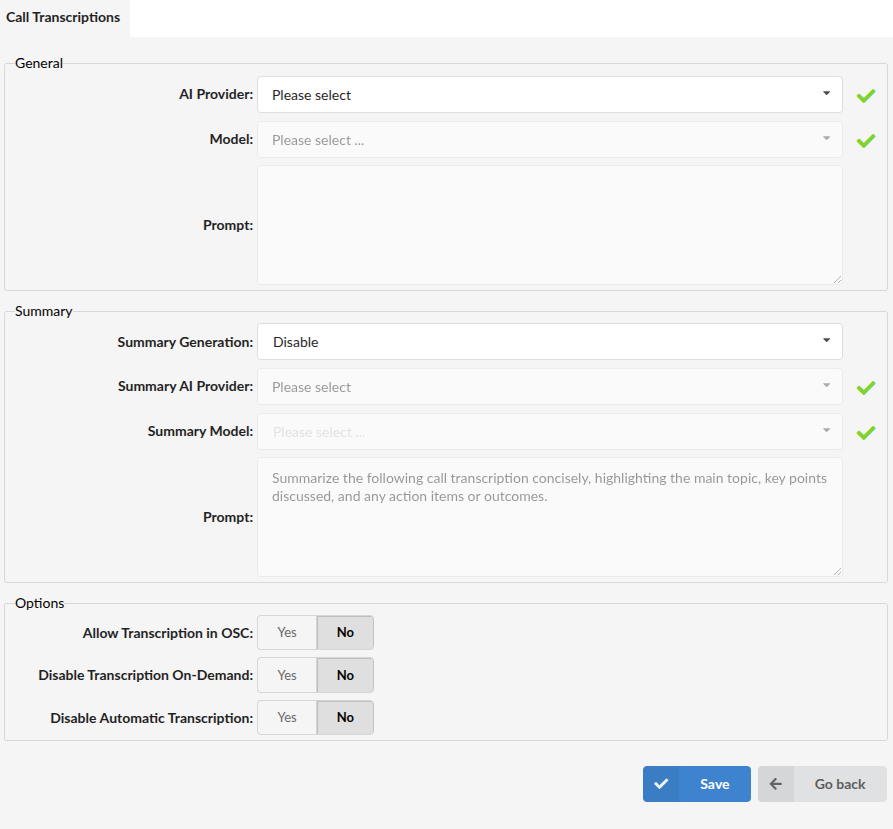Click the left arrow icon on Go back
893x829 pixels.
tap(776, 784)
